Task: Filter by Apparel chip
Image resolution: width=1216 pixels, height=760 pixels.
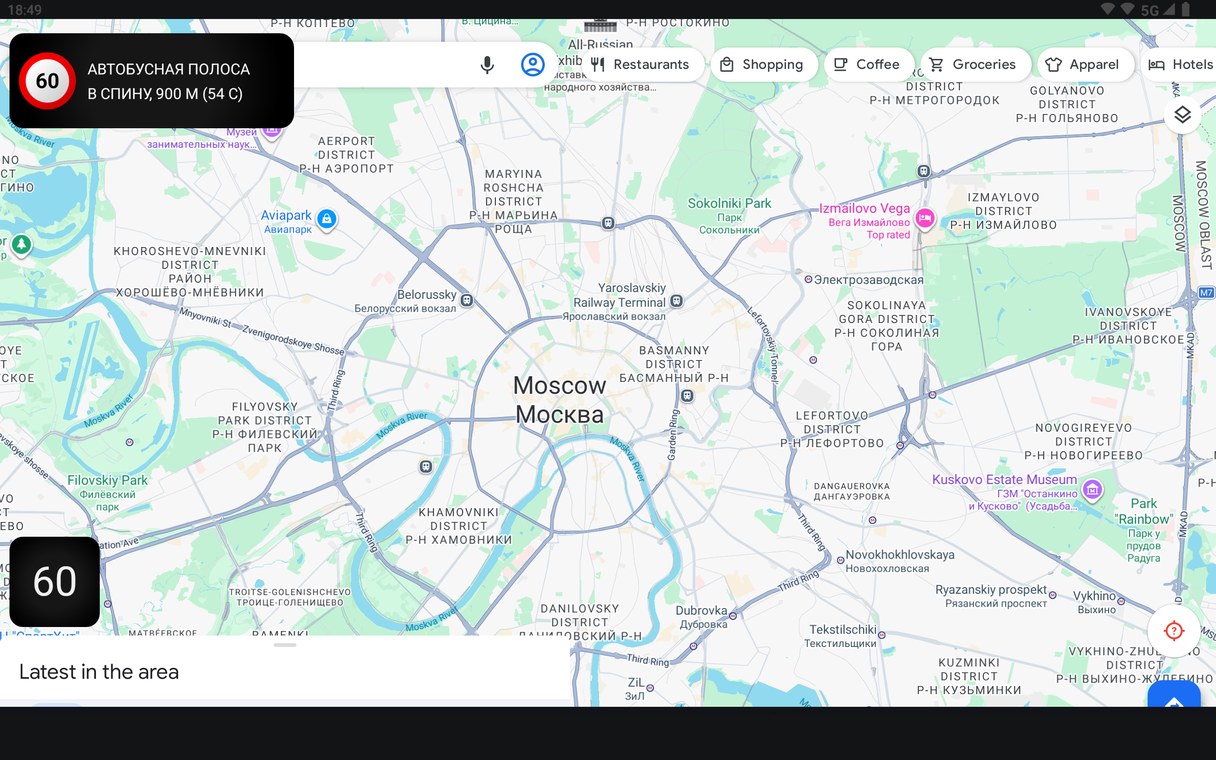Action: click(1083, 65)
